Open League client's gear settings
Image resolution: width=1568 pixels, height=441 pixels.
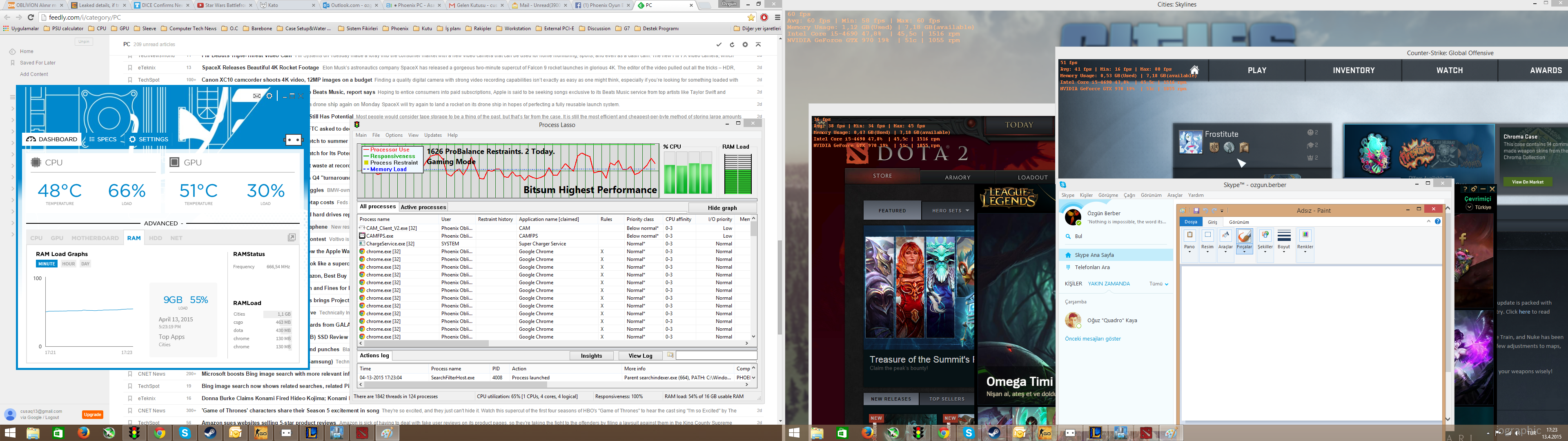point(1474,189)
